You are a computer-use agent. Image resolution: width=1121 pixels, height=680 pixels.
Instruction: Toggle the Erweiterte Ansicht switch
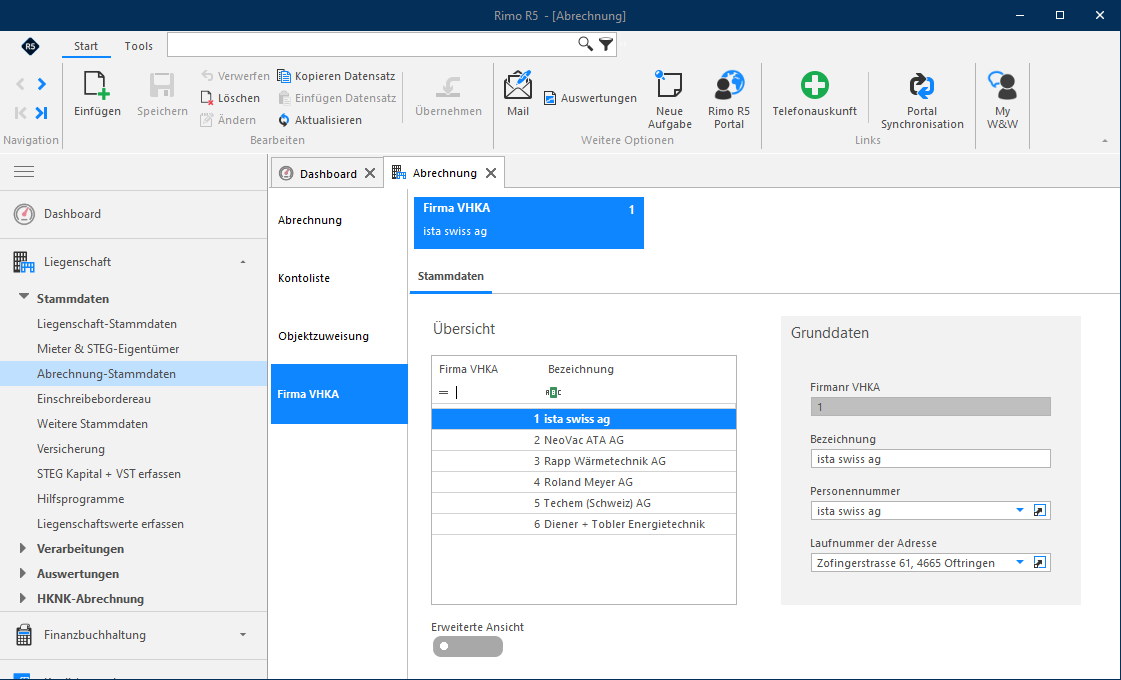pyautogui.click(x=468, y=646)
